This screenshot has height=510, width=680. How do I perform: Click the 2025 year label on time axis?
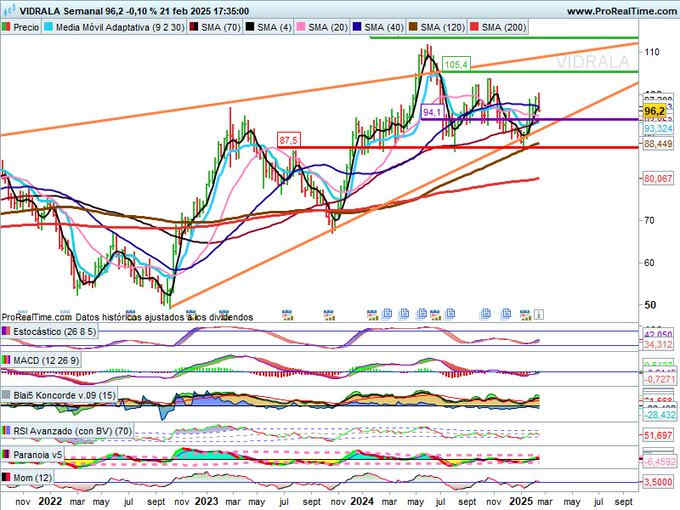point(521,501)
